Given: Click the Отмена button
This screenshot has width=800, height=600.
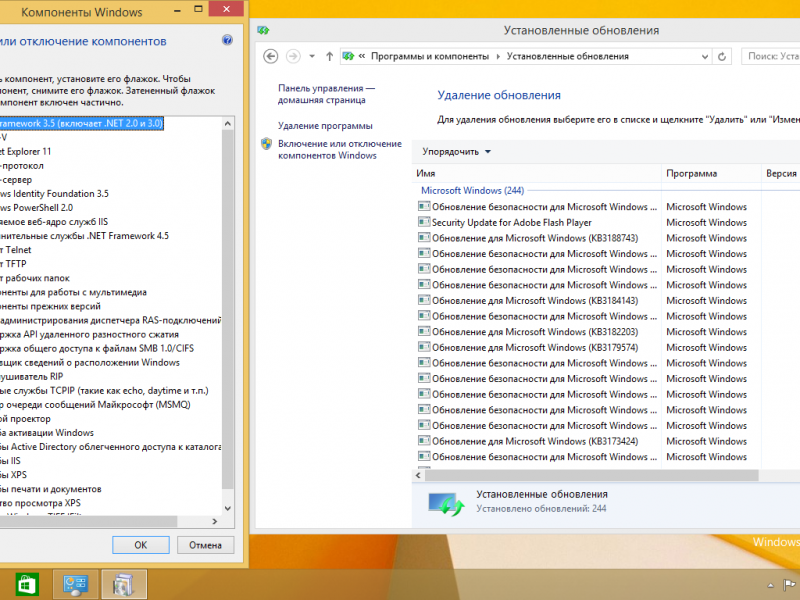Looking at the screenshot, I should tap(206, 545).
